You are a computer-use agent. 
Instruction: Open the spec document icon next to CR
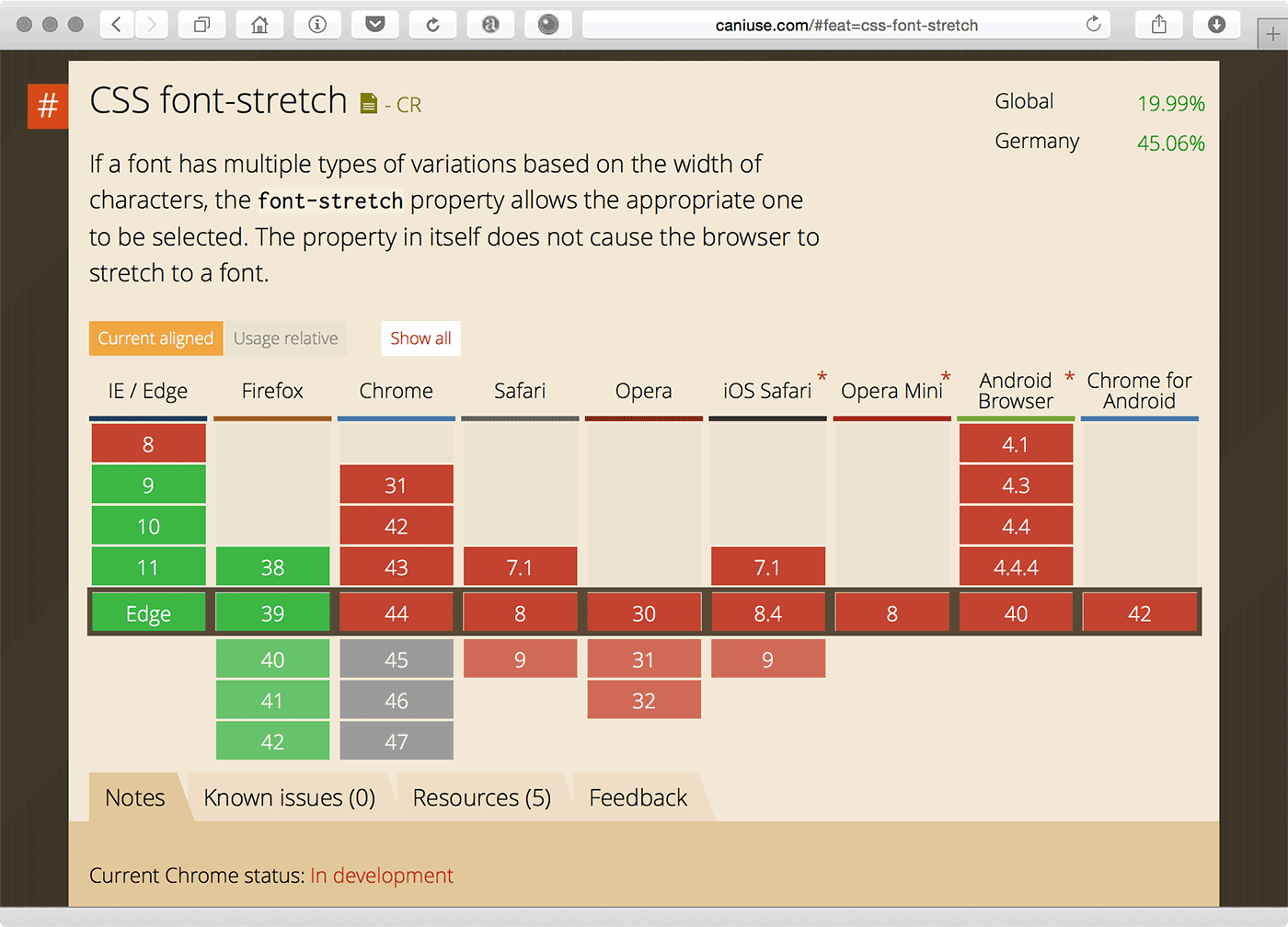[x=369, y=104]
